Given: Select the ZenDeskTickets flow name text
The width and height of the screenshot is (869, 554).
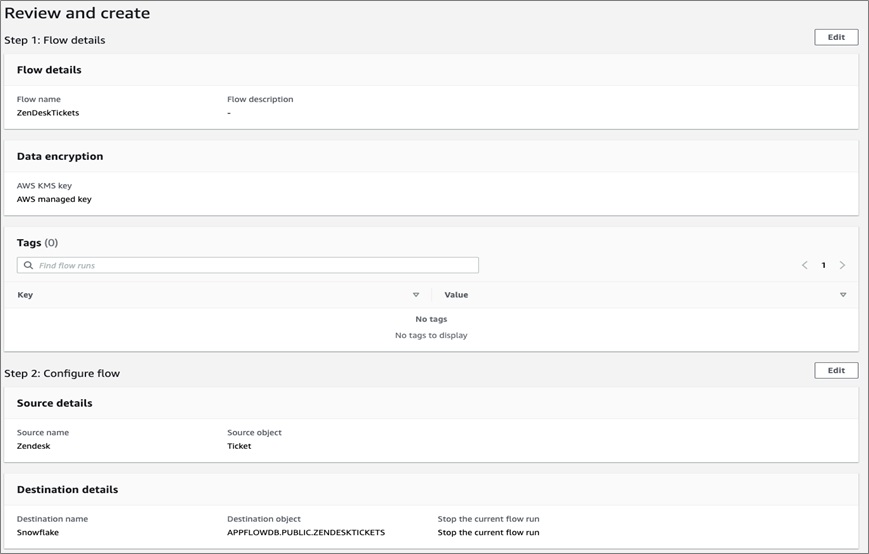Looking at the screenshot, I should click(48, 113).
